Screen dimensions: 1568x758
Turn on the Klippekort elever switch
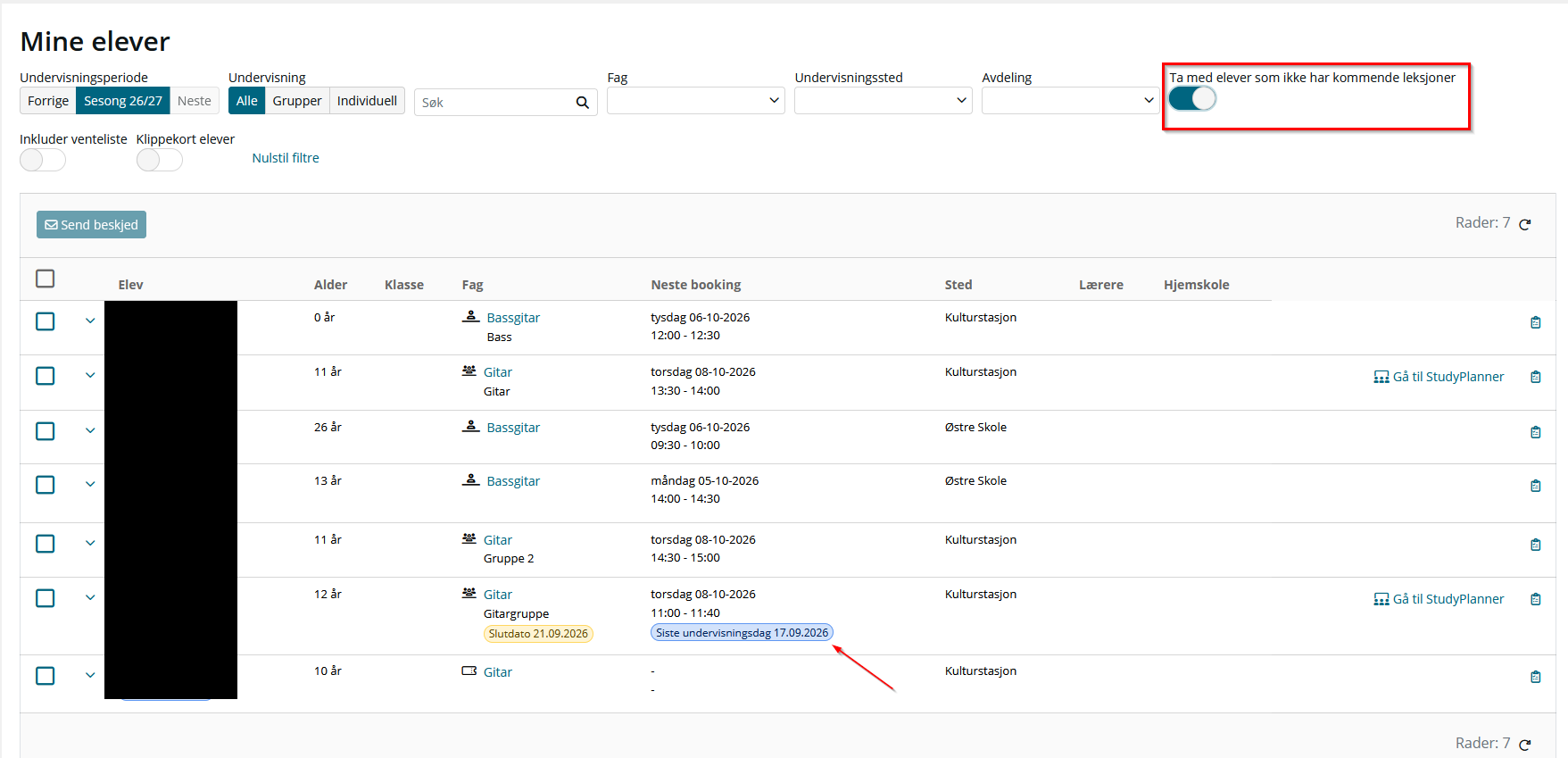tap(160, 160)
